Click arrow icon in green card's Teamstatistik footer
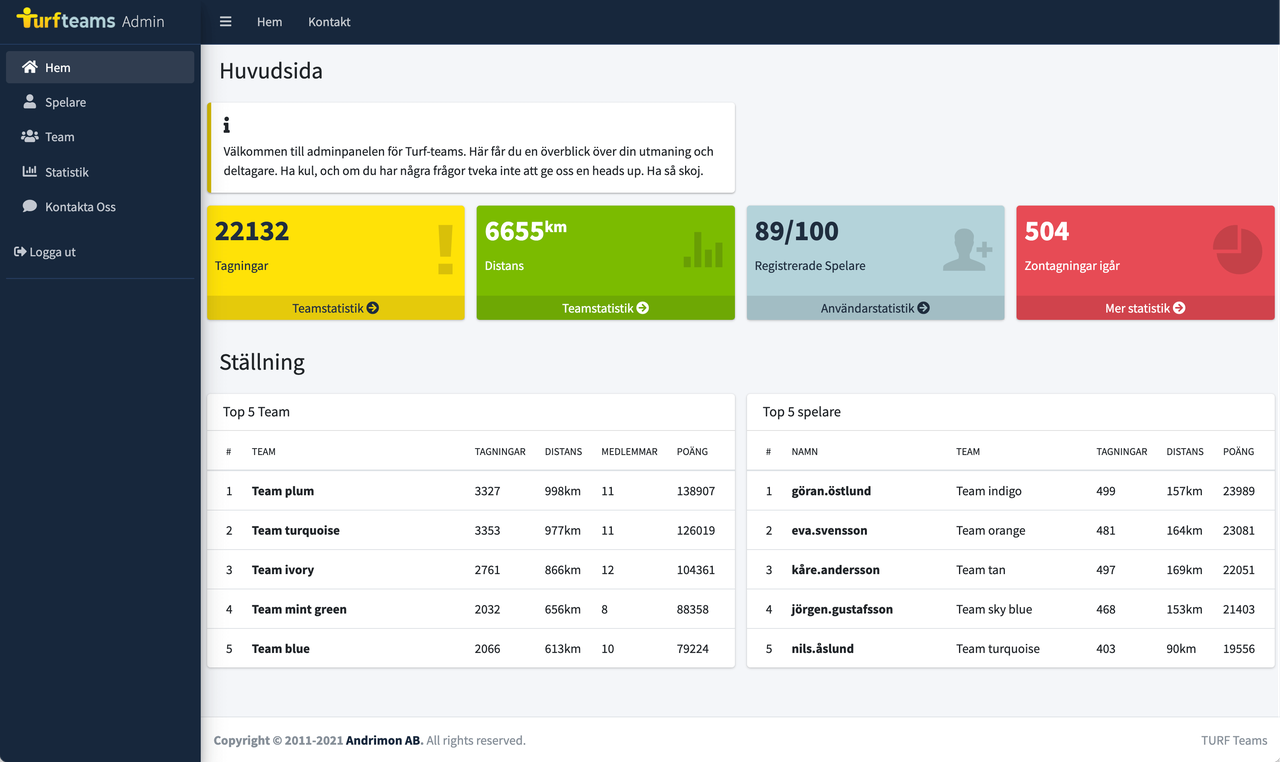 tap(643, 308)
